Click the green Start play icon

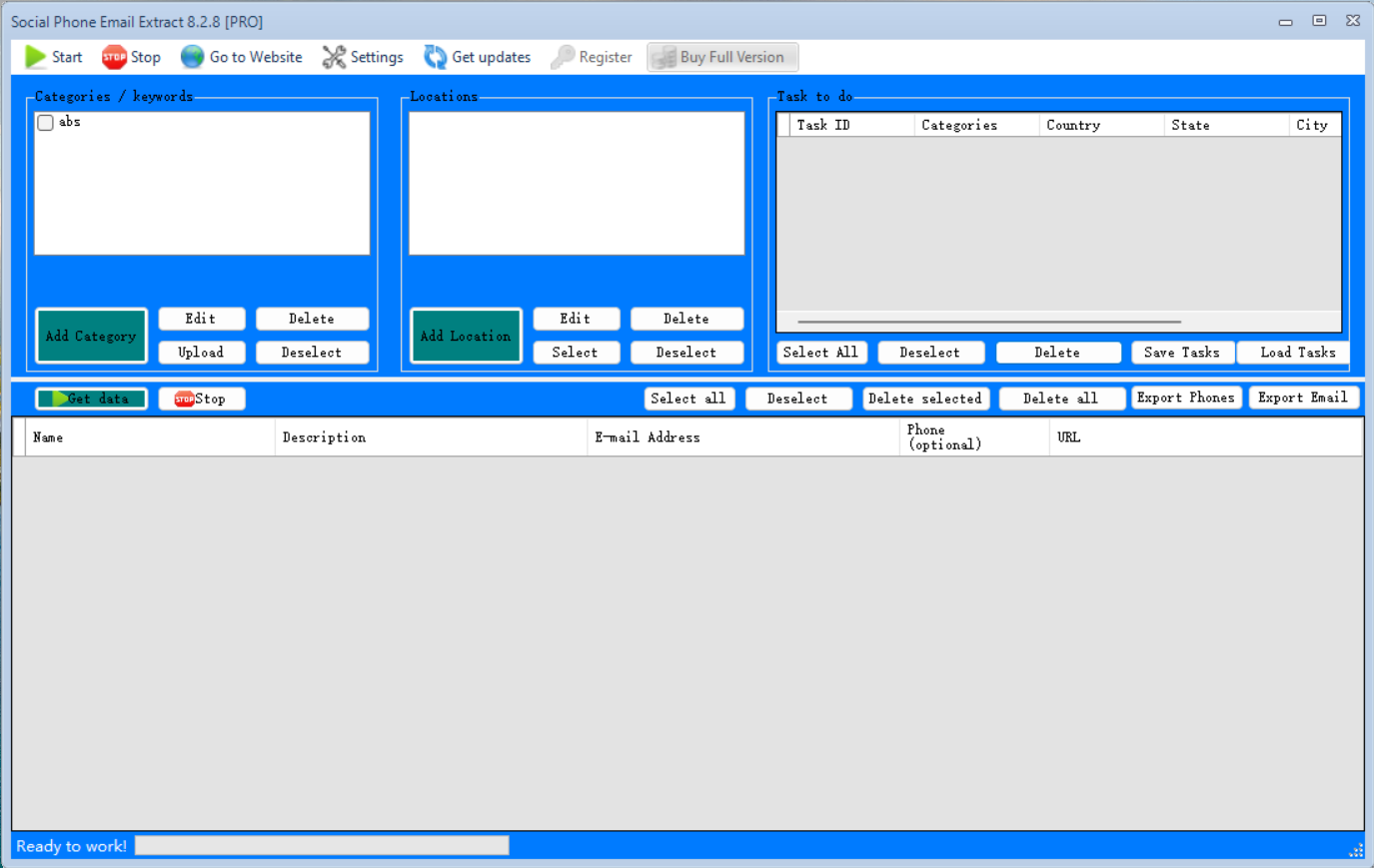pos(36,57)
